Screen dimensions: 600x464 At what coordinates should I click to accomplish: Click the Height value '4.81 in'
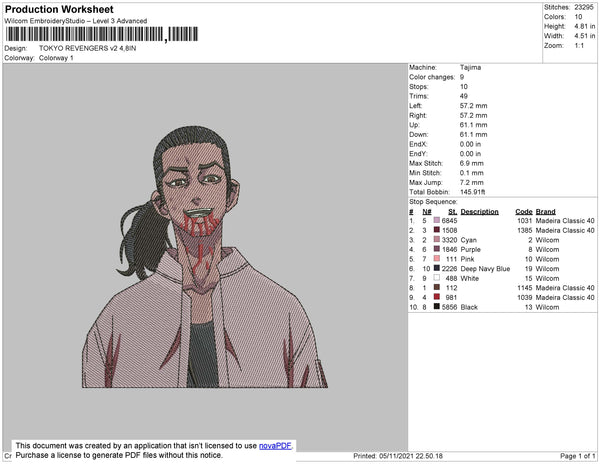pyautogui.click(x=584, y=26)
